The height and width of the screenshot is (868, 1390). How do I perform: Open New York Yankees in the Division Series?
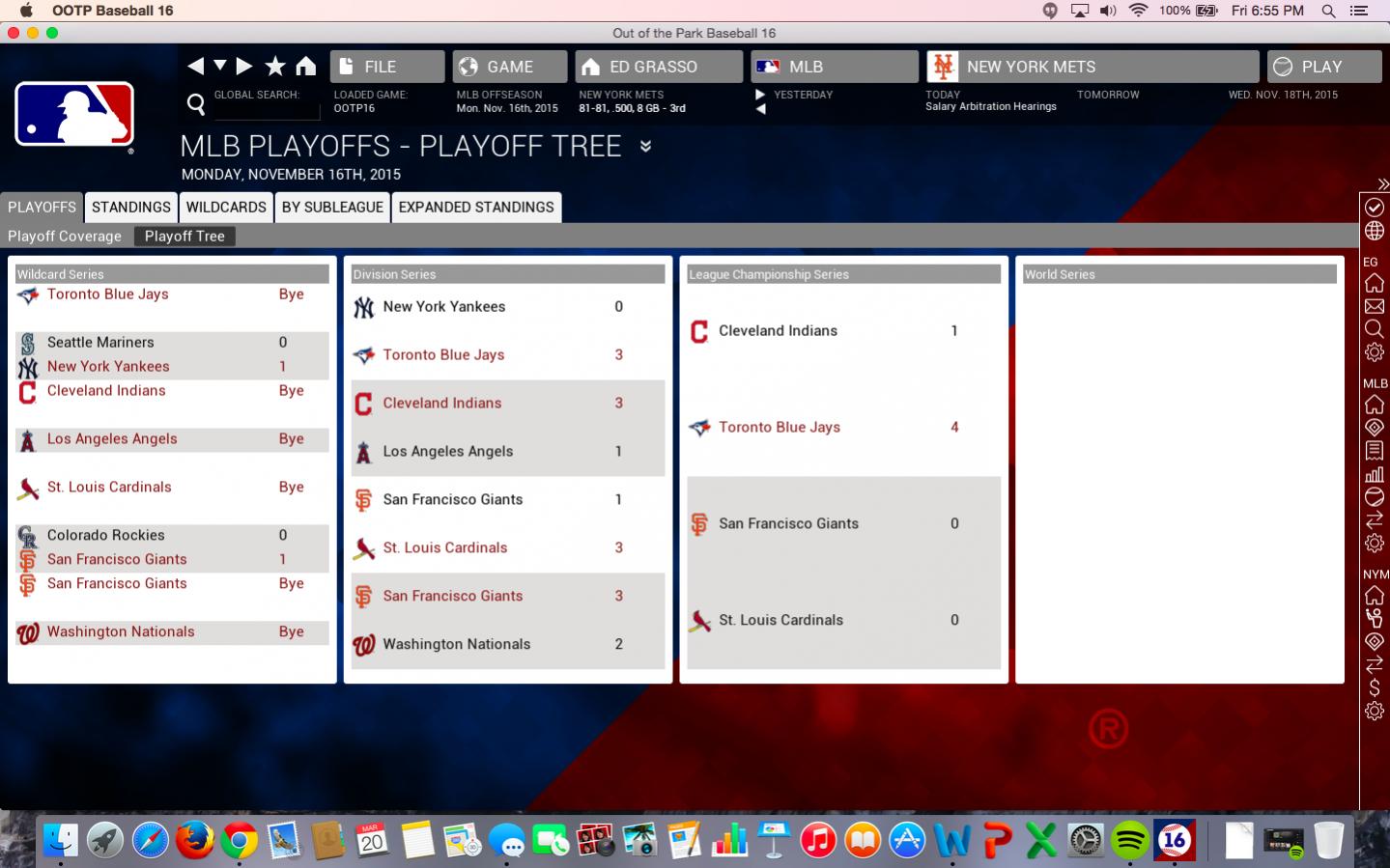pos(444,307)
